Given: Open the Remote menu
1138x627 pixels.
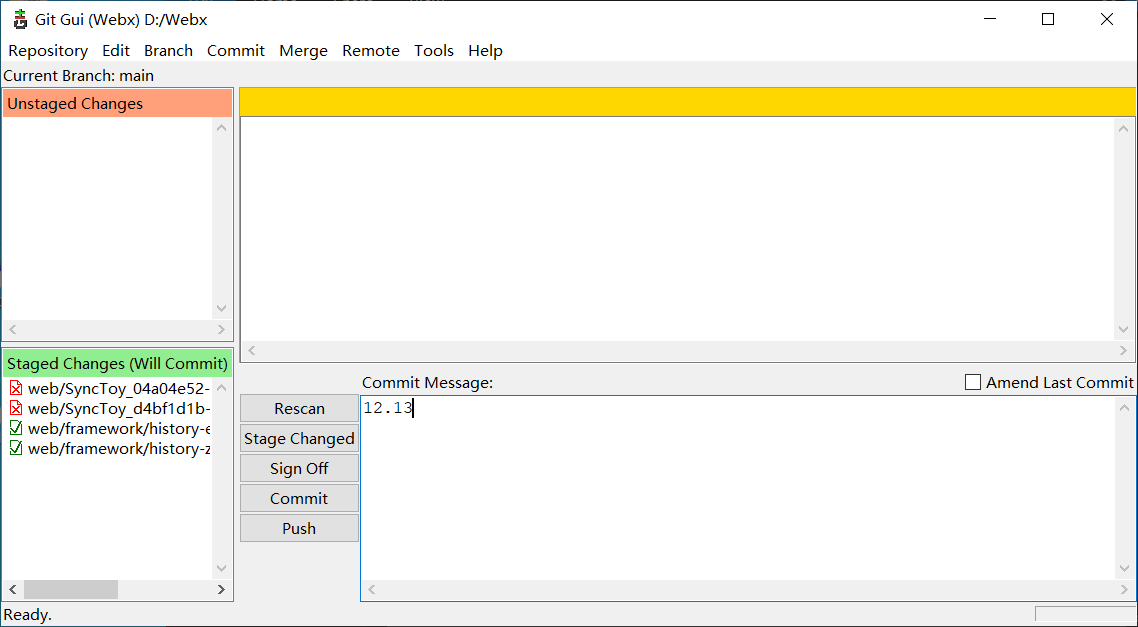Looking at the screenshot, I should pyautogui.click(x=370, y=51).
